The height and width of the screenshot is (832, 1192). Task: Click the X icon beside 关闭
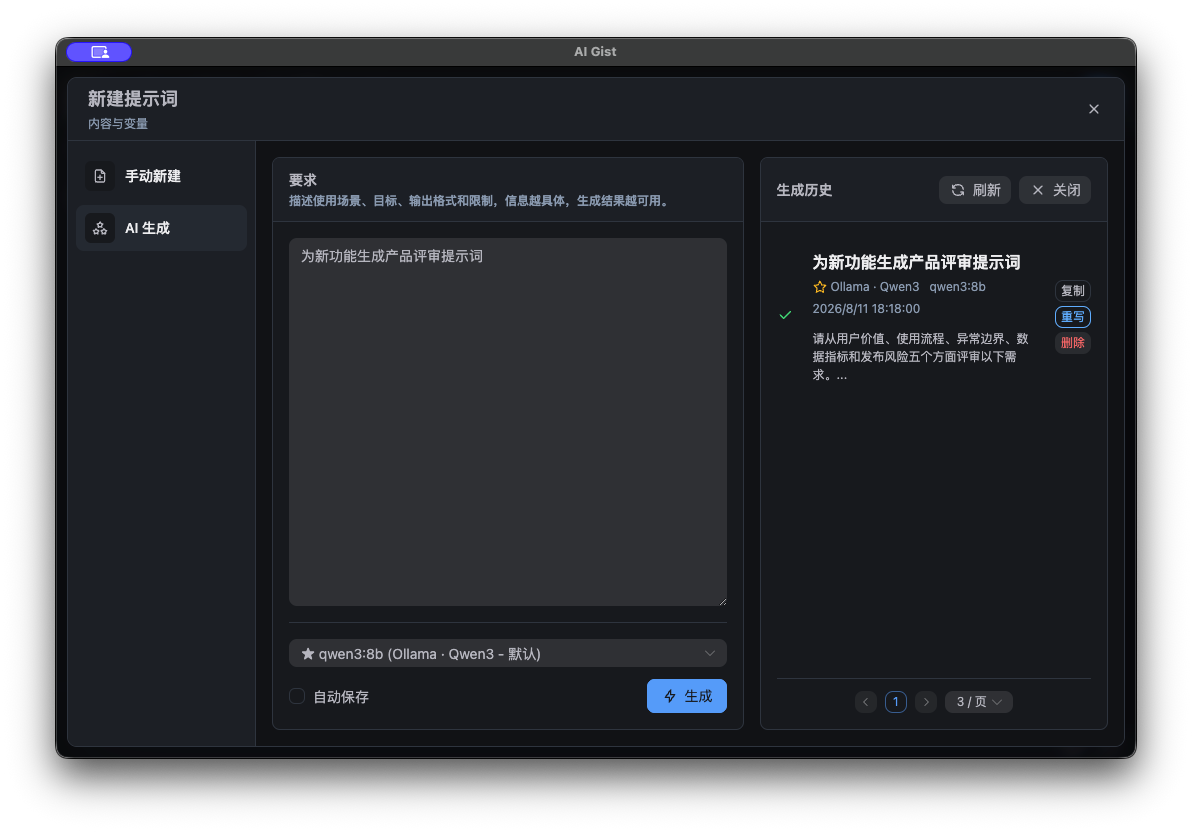[1038, 190]
